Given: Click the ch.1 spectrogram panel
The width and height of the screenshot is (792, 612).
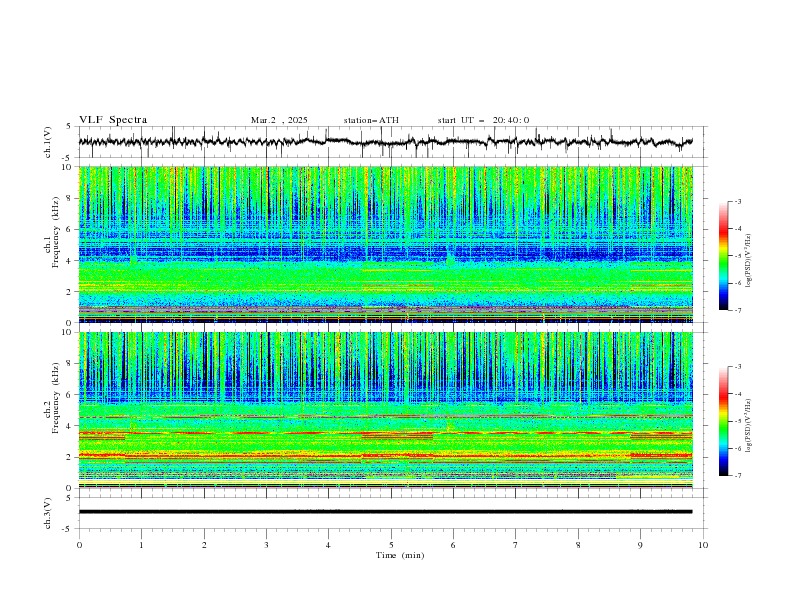Looking at the screenshot, I should pos(385,244).
